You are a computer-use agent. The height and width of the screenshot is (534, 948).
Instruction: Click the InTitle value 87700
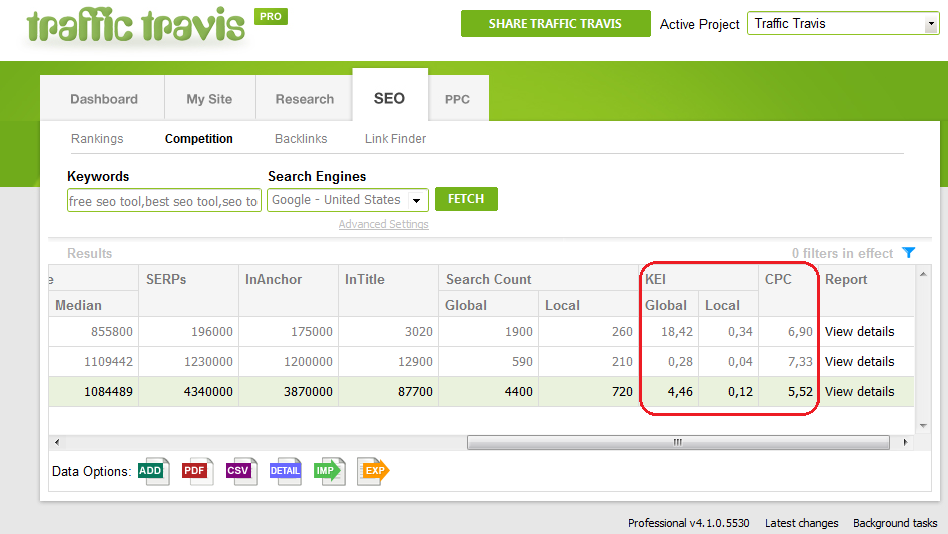[415, 391]
